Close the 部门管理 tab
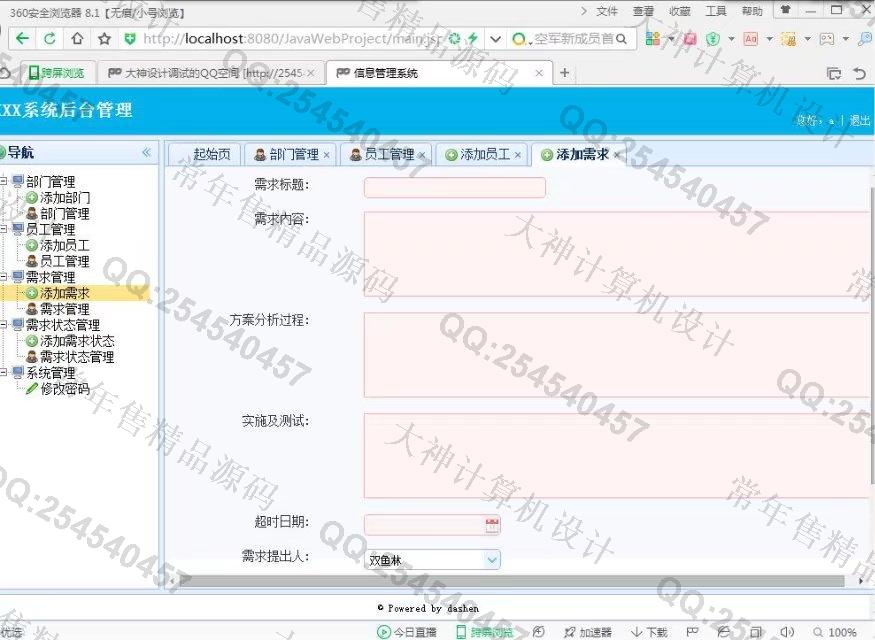Viewport: 875px width, 640px height. (326, 155)
